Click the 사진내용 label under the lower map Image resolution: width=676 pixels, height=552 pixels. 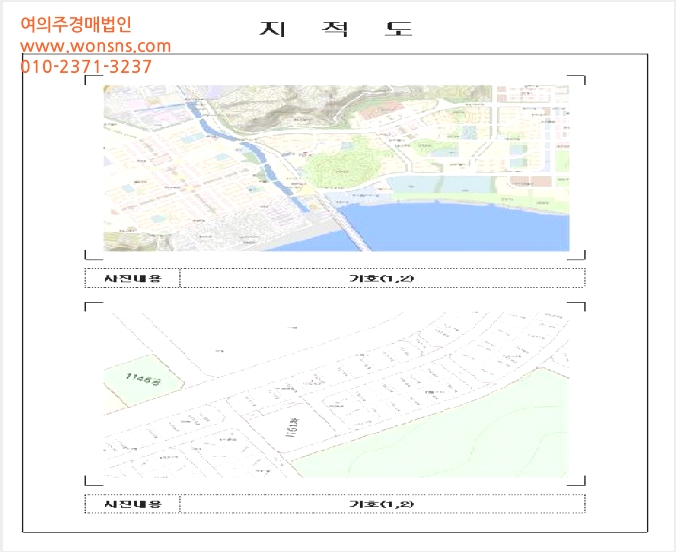133,504
